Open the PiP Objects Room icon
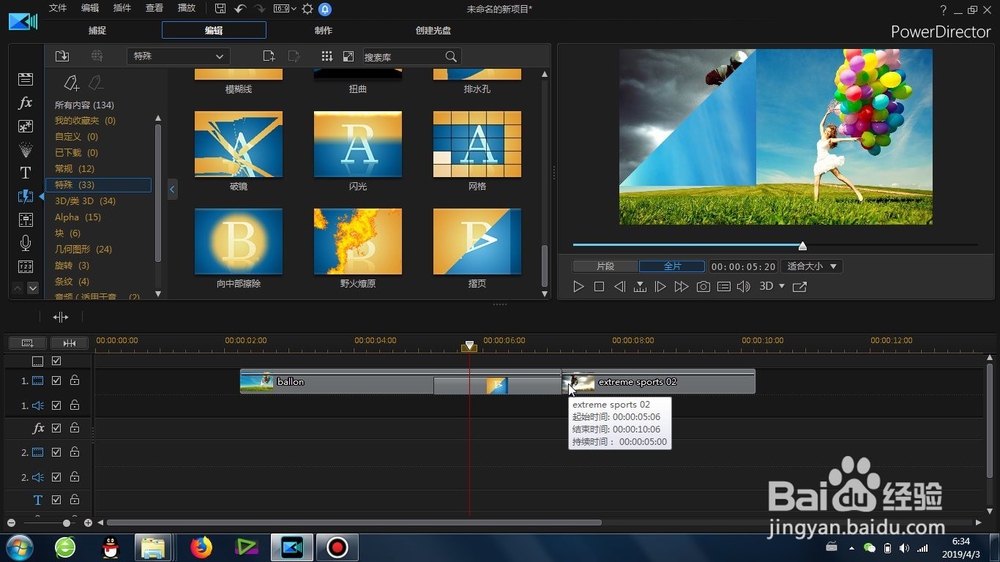1000x562 pixels. pyautogui.click(x=26, y=126)
